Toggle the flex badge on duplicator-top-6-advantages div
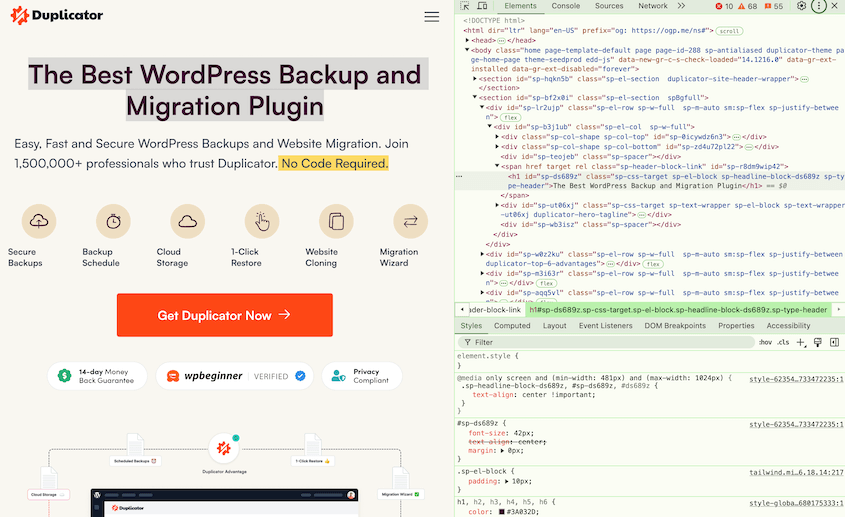The image size is (845, 517). point(653,264)
